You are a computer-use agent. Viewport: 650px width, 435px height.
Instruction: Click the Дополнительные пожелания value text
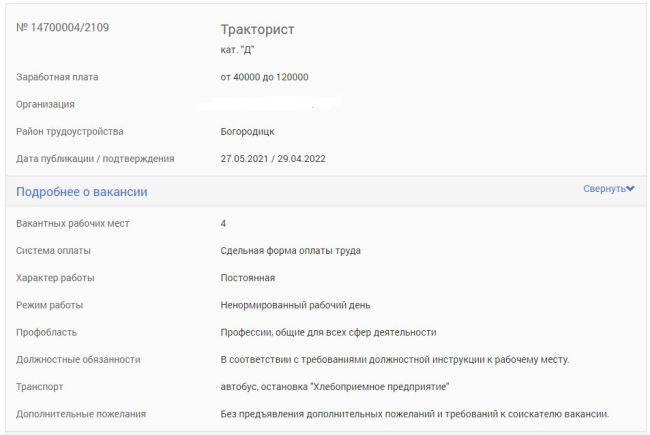pyautogui.click(x=415, y=414)
